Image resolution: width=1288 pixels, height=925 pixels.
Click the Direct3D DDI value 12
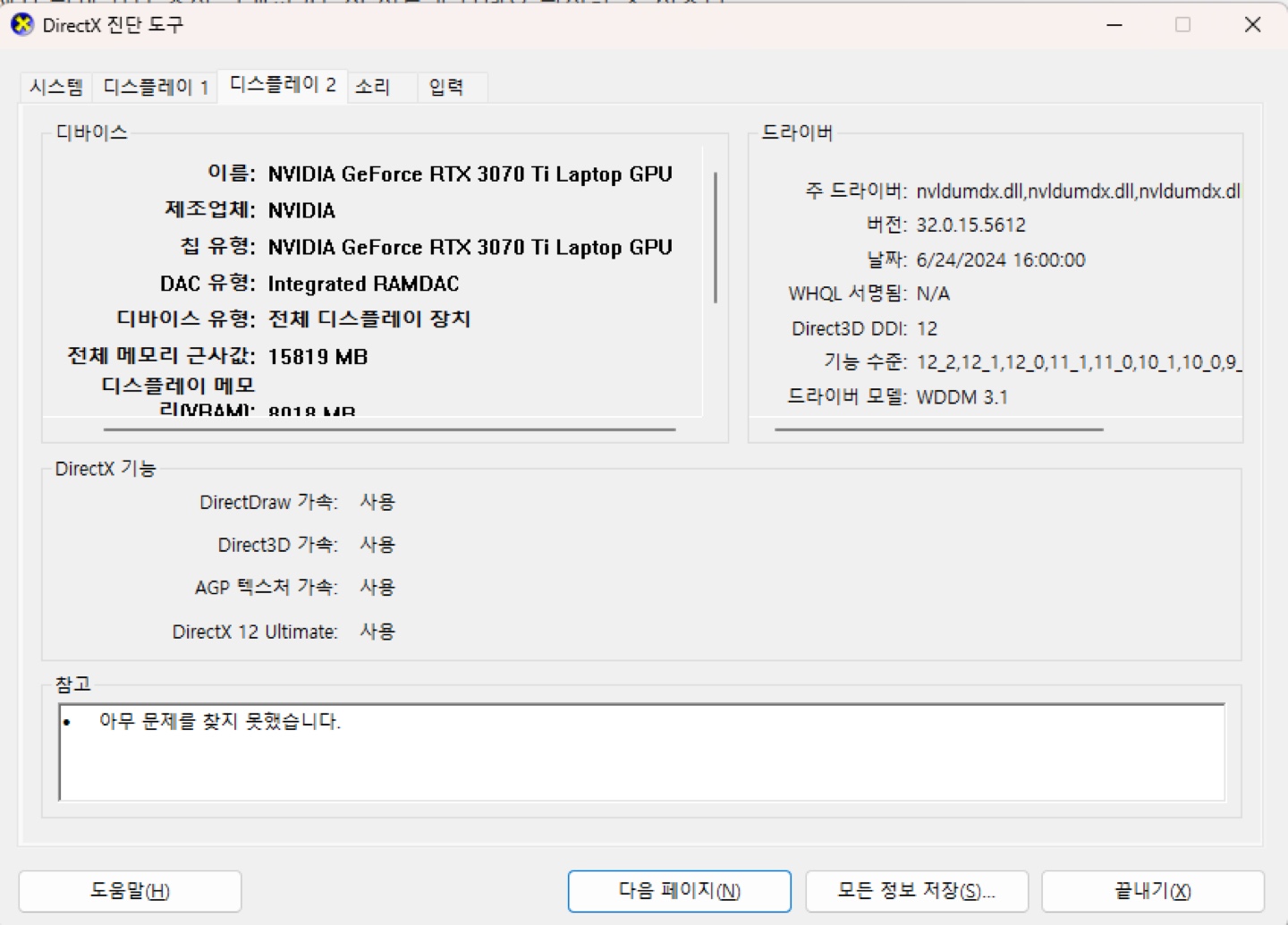tap(927, 328)
